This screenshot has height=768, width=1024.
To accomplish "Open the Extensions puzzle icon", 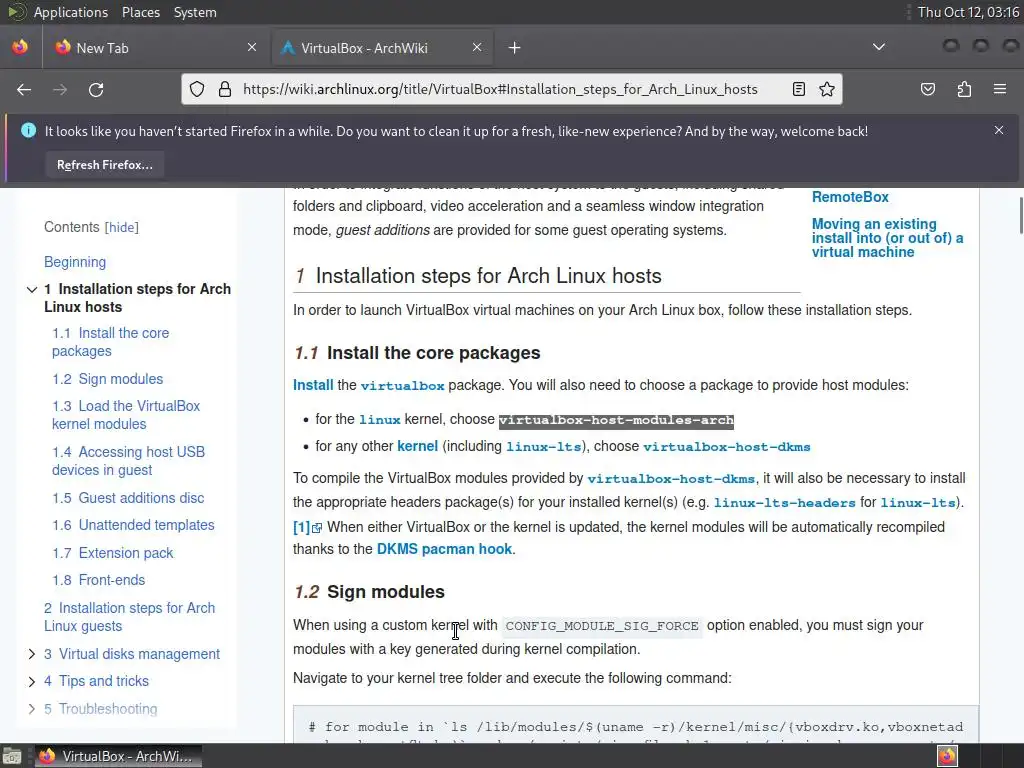I will pyautogui.click(x=964, y=89).
